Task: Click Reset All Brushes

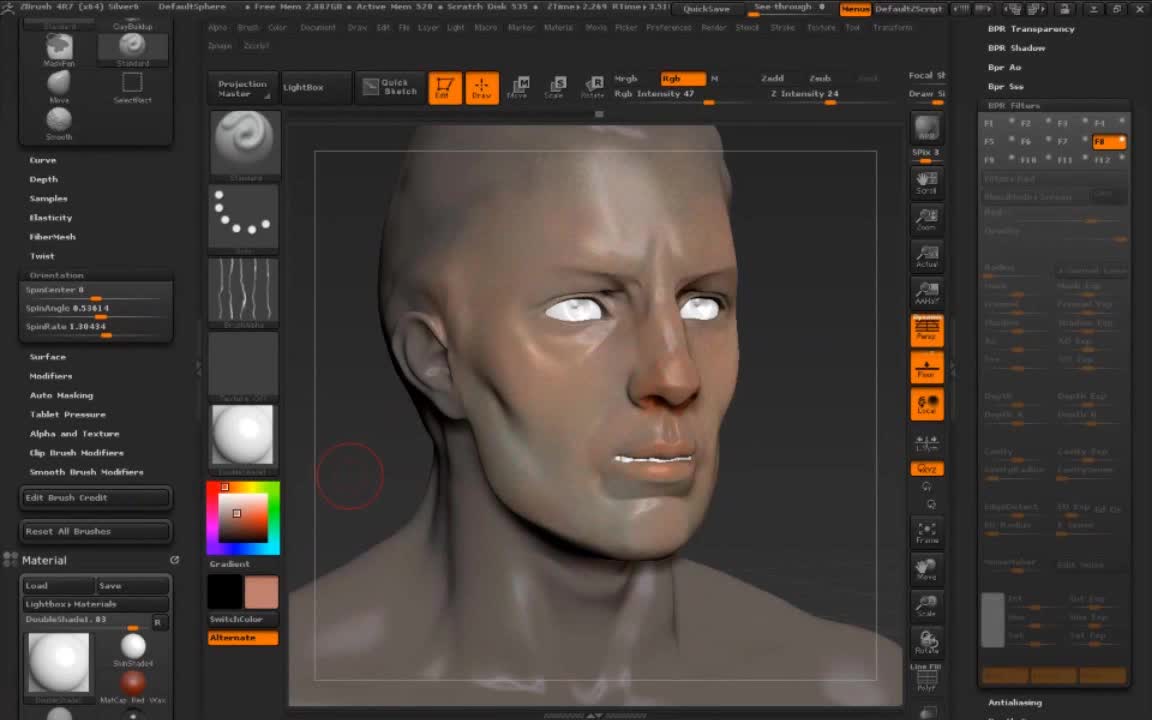Action: tap(96, 531)
